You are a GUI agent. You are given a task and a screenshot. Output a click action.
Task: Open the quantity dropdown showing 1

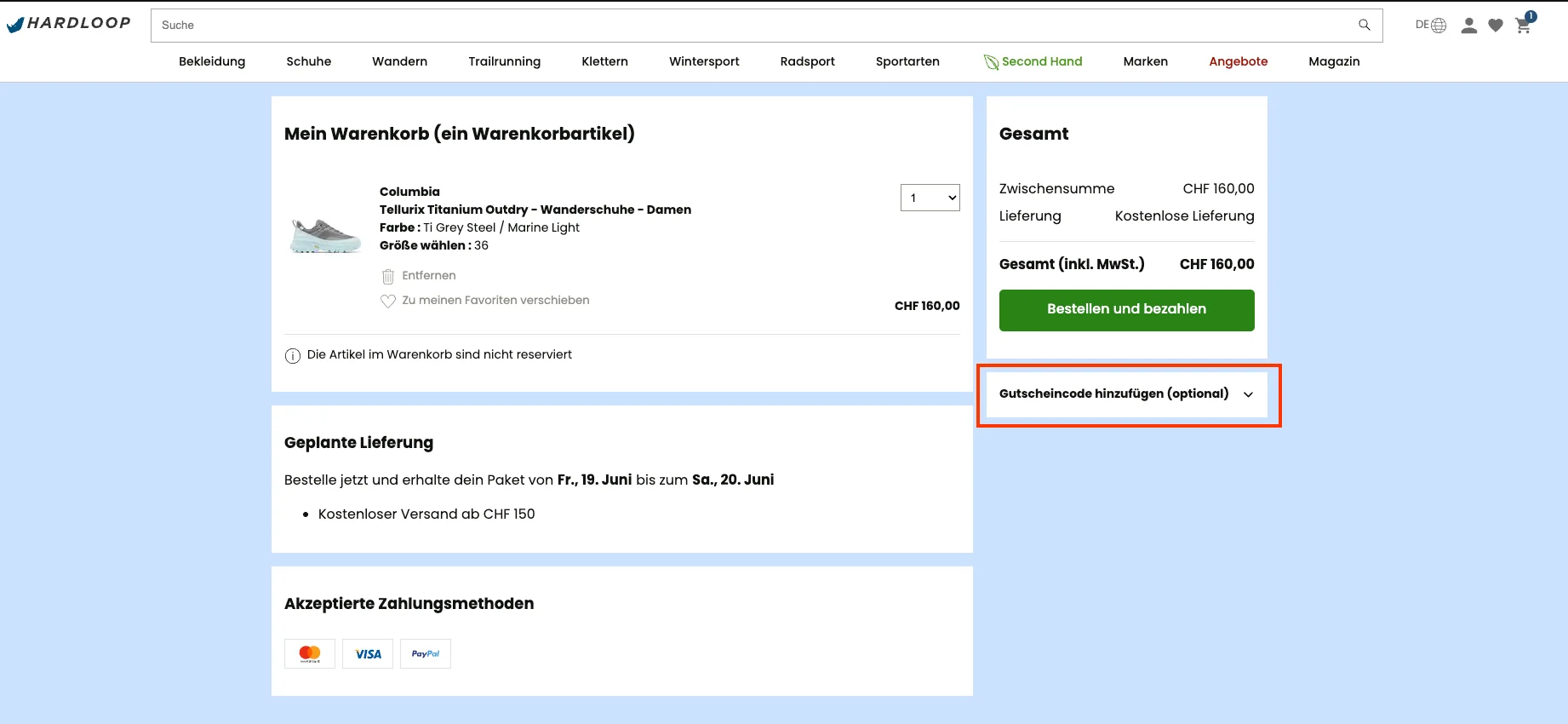pos(930,198)
